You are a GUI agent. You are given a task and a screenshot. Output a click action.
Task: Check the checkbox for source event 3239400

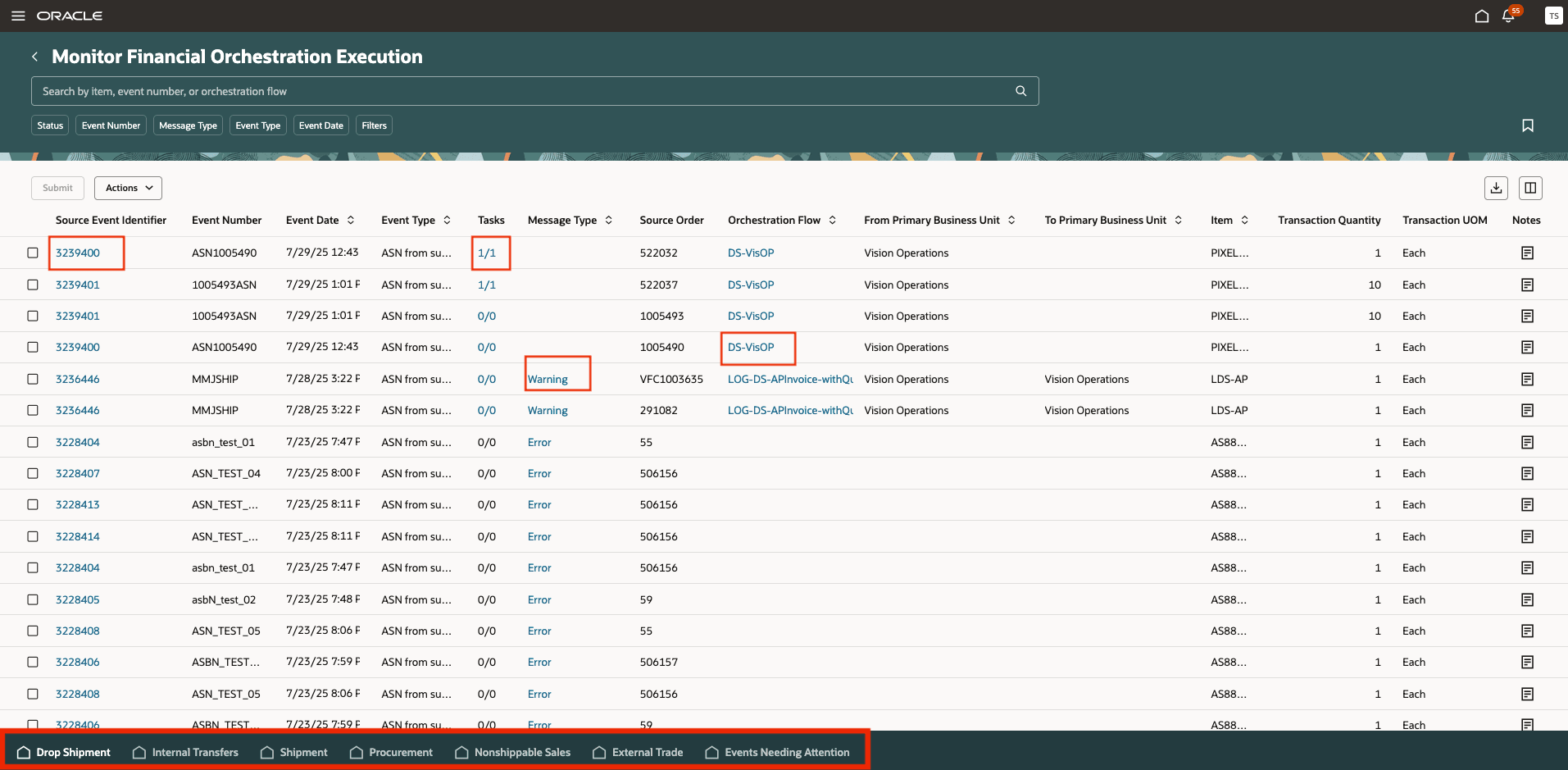coord(33,253)
